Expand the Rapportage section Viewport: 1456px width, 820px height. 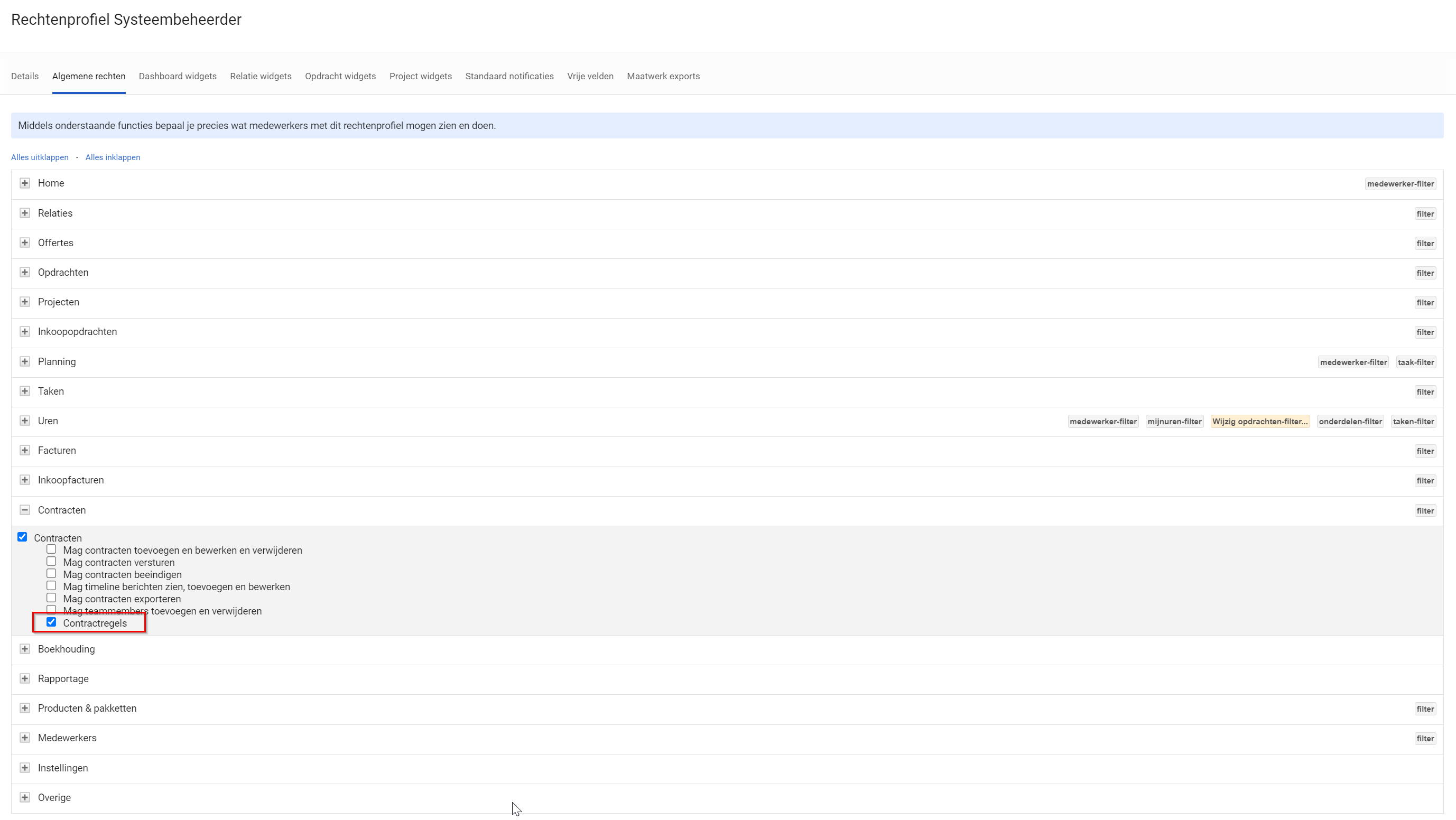click(x=24, y=679)
